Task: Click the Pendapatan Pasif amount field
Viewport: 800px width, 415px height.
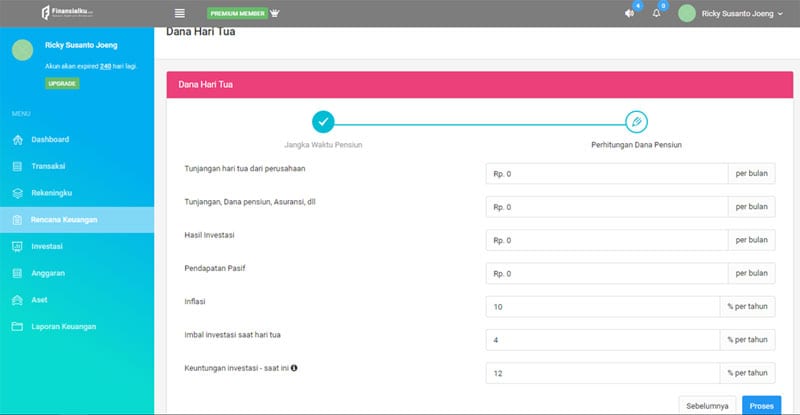Action: tap(606, 273)
